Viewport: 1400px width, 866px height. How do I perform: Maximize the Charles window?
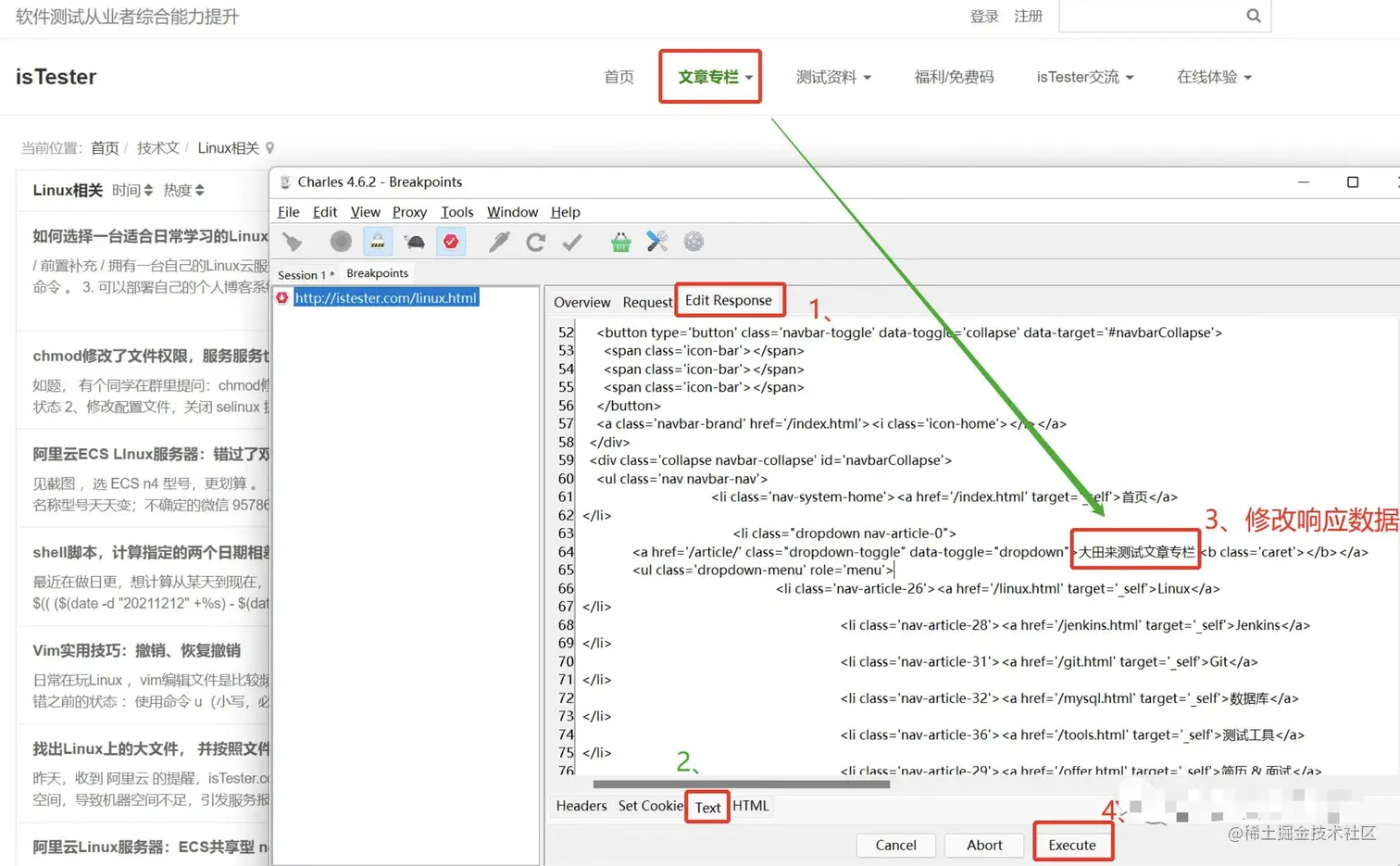click(x=1353, y=182)
